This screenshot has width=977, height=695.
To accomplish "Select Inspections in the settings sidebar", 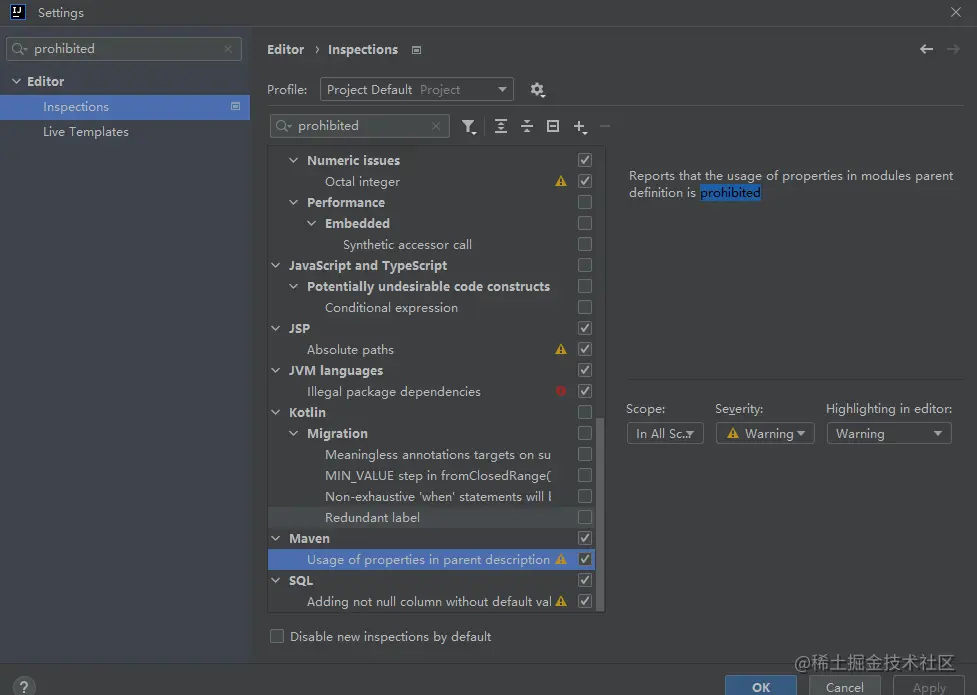I will [125, 107].
